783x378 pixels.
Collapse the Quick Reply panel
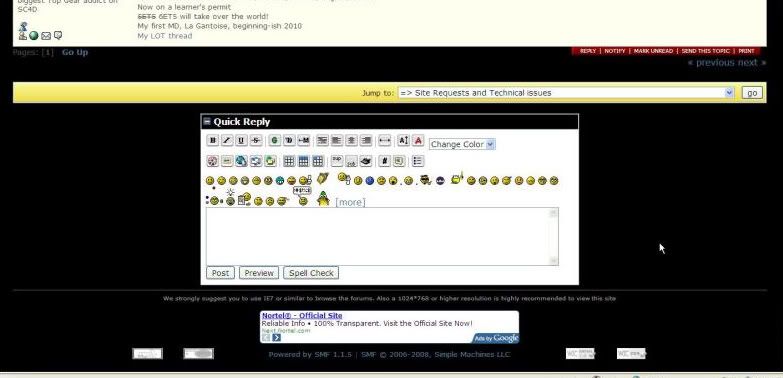click(207, 121)
